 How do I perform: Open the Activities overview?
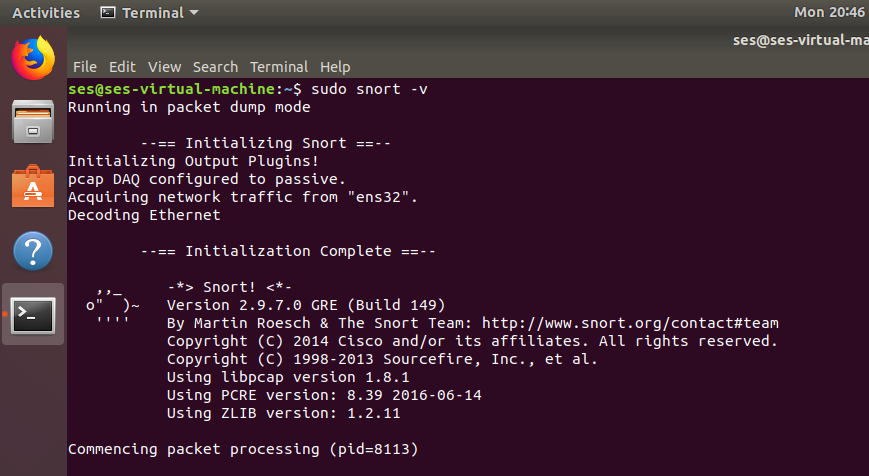click(x=46, y=13)
